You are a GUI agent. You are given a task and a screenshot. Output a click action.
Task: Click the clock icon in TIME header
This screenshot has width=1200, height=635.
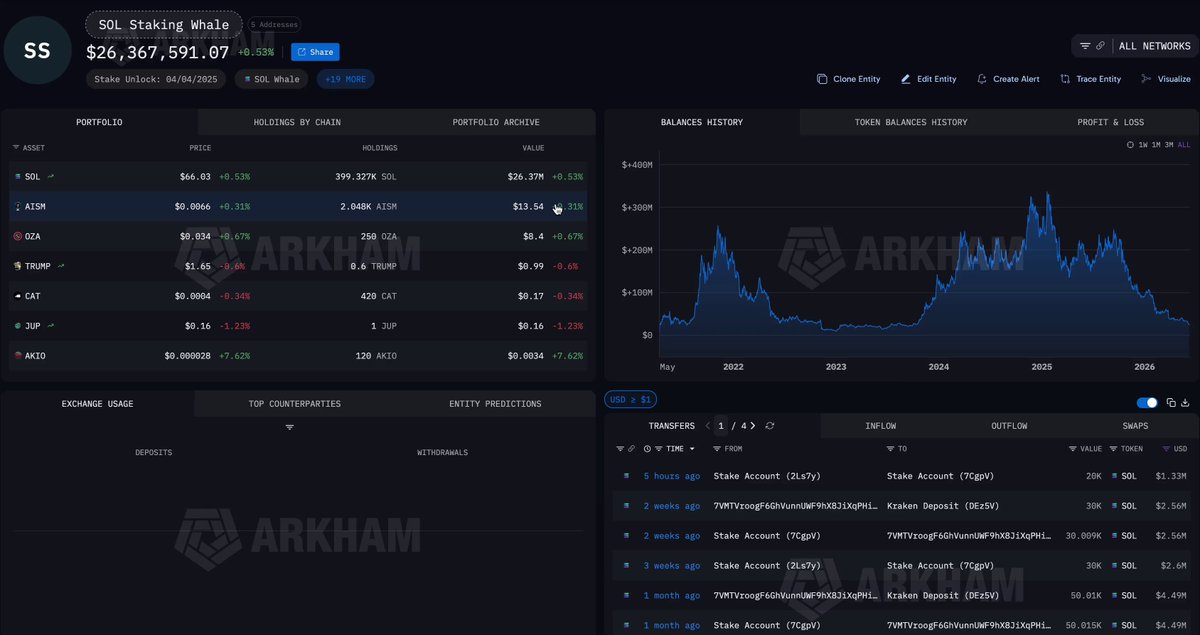(648, 449)
